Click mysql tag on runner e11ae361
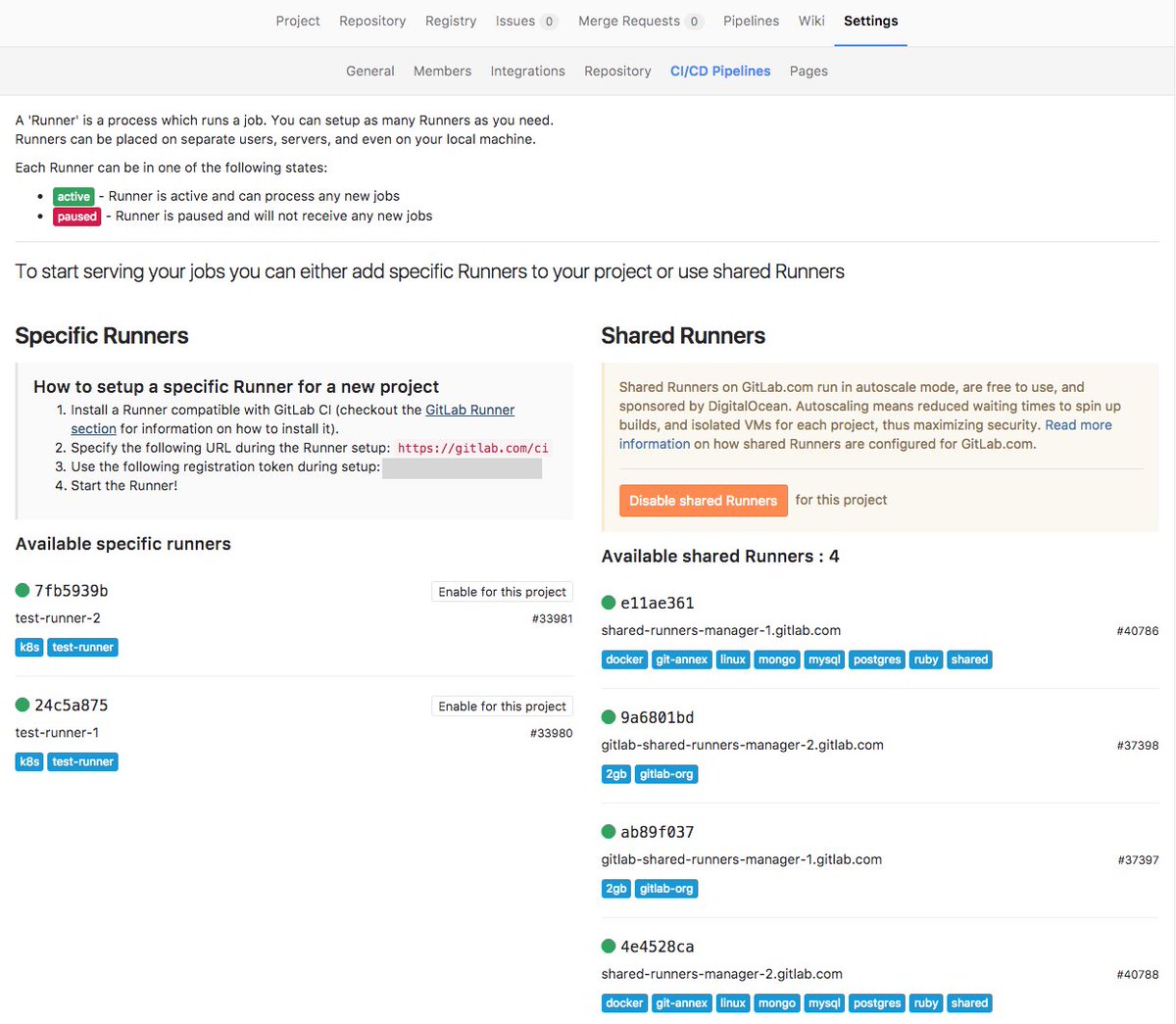 824,660
